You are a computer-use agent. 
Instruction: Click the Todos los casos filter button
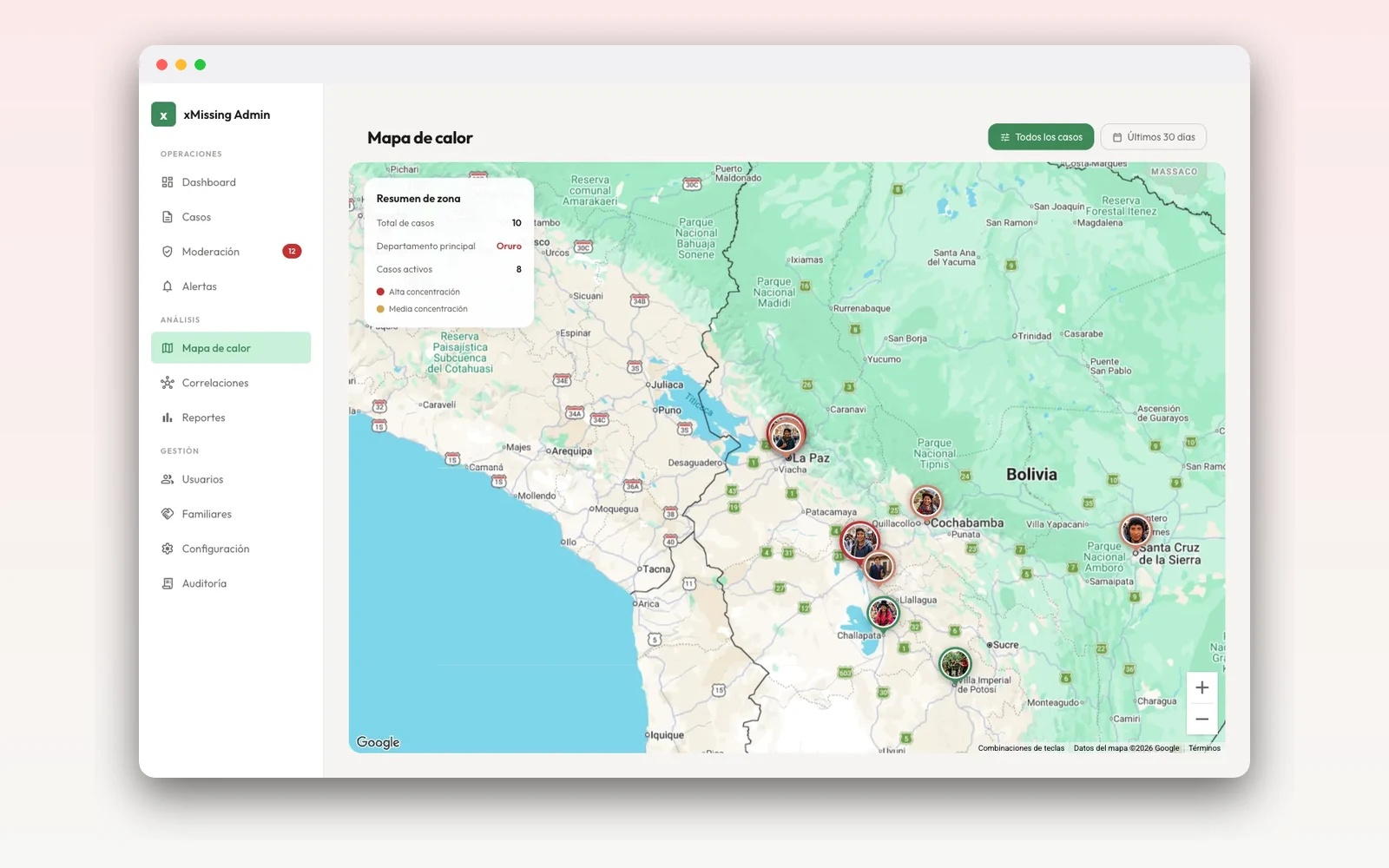(1041, 137)
